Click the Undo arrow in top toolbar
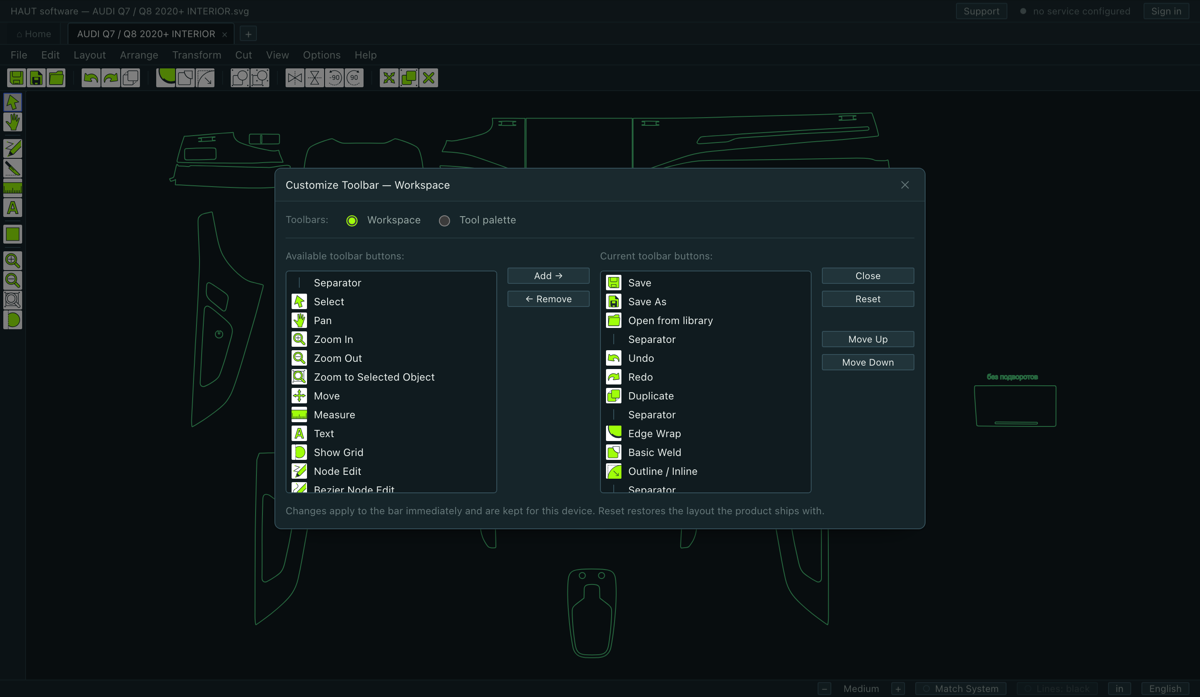Screen dimensions: 1200x697 pos(91,78)
